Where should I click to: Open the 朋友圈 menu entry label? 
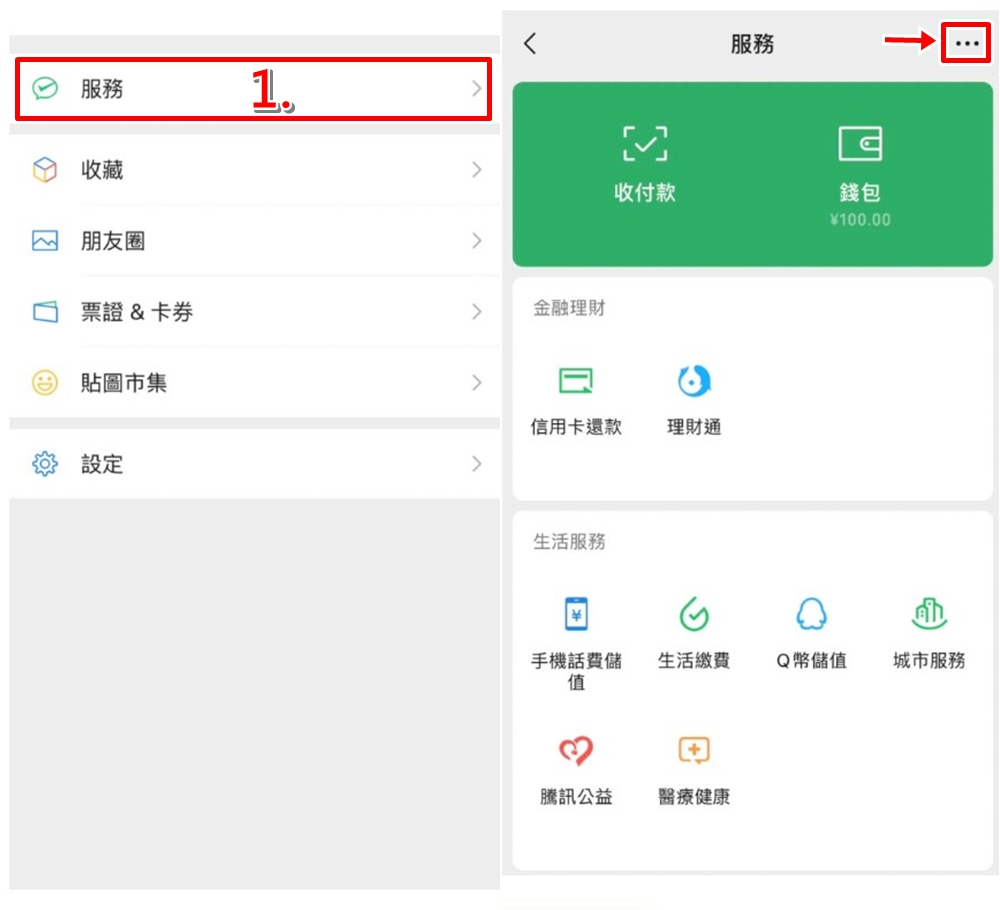click(x=113, y=241)
